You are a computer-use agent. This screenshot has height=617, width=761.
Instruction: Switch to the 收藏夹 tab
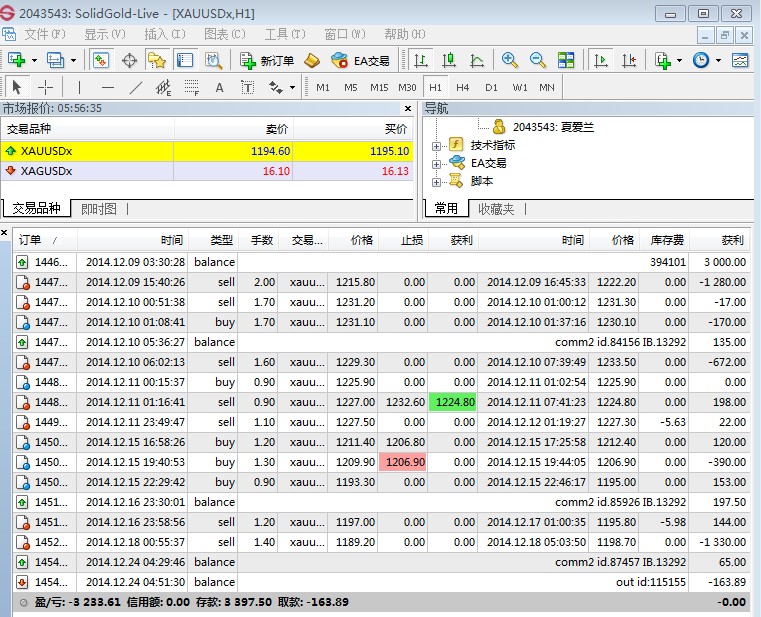[x=496, y=209]
